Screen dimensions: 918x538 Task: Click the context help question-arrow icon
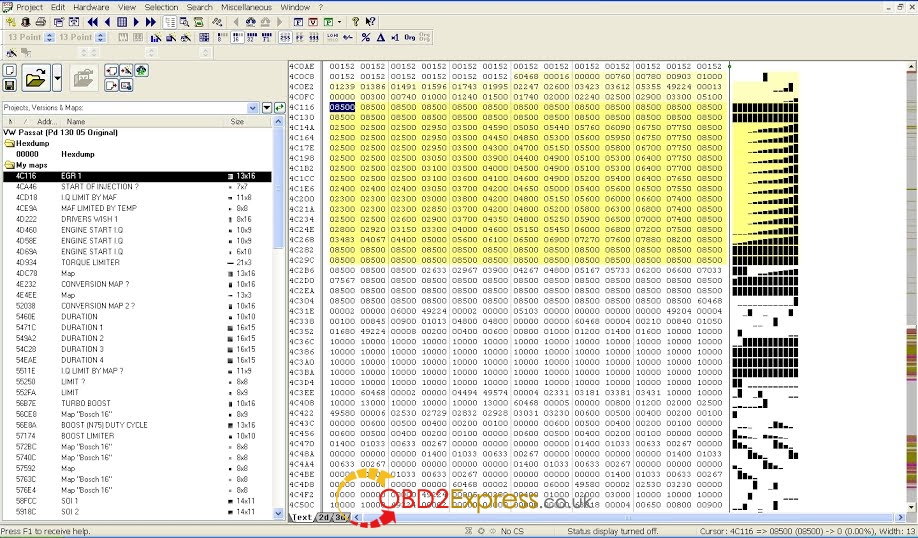[369, 21]
